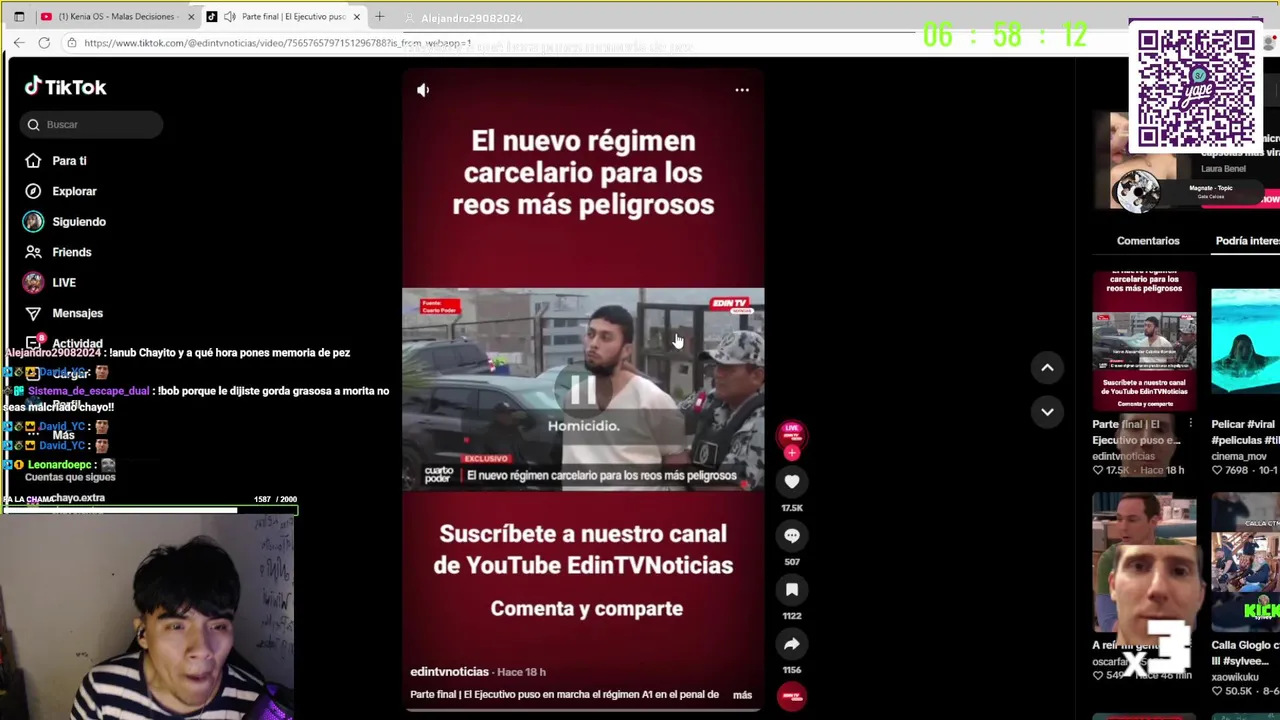Open the Explorar page
The image size is (1280, 720).
pyautogui.click(x=74, y=191)
